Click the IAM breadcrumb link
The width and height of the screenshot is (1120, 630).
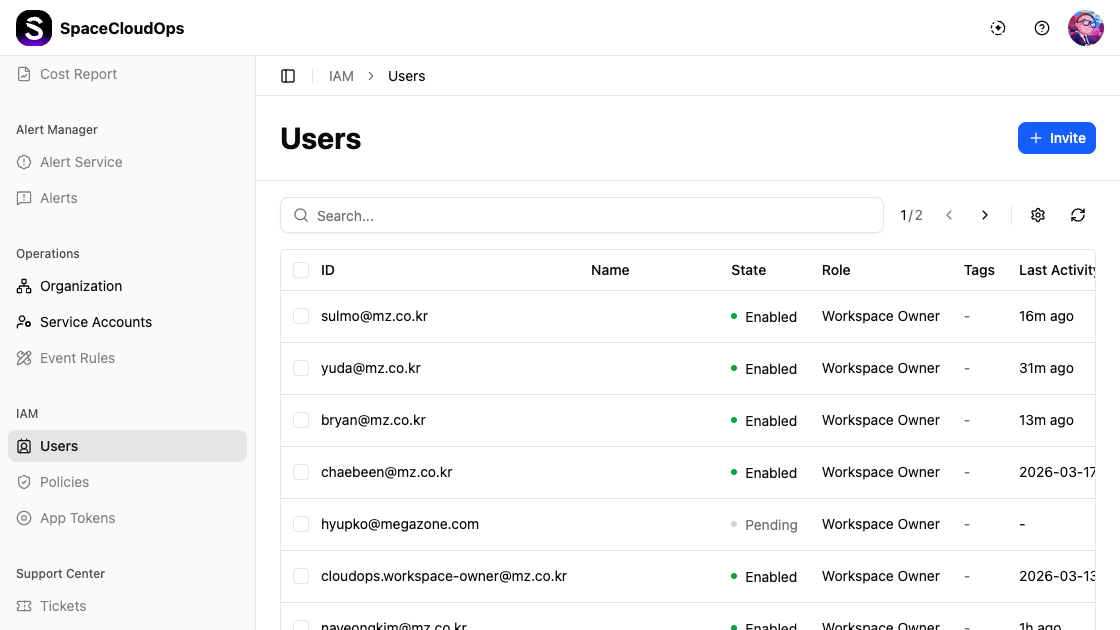click(341, 76)
